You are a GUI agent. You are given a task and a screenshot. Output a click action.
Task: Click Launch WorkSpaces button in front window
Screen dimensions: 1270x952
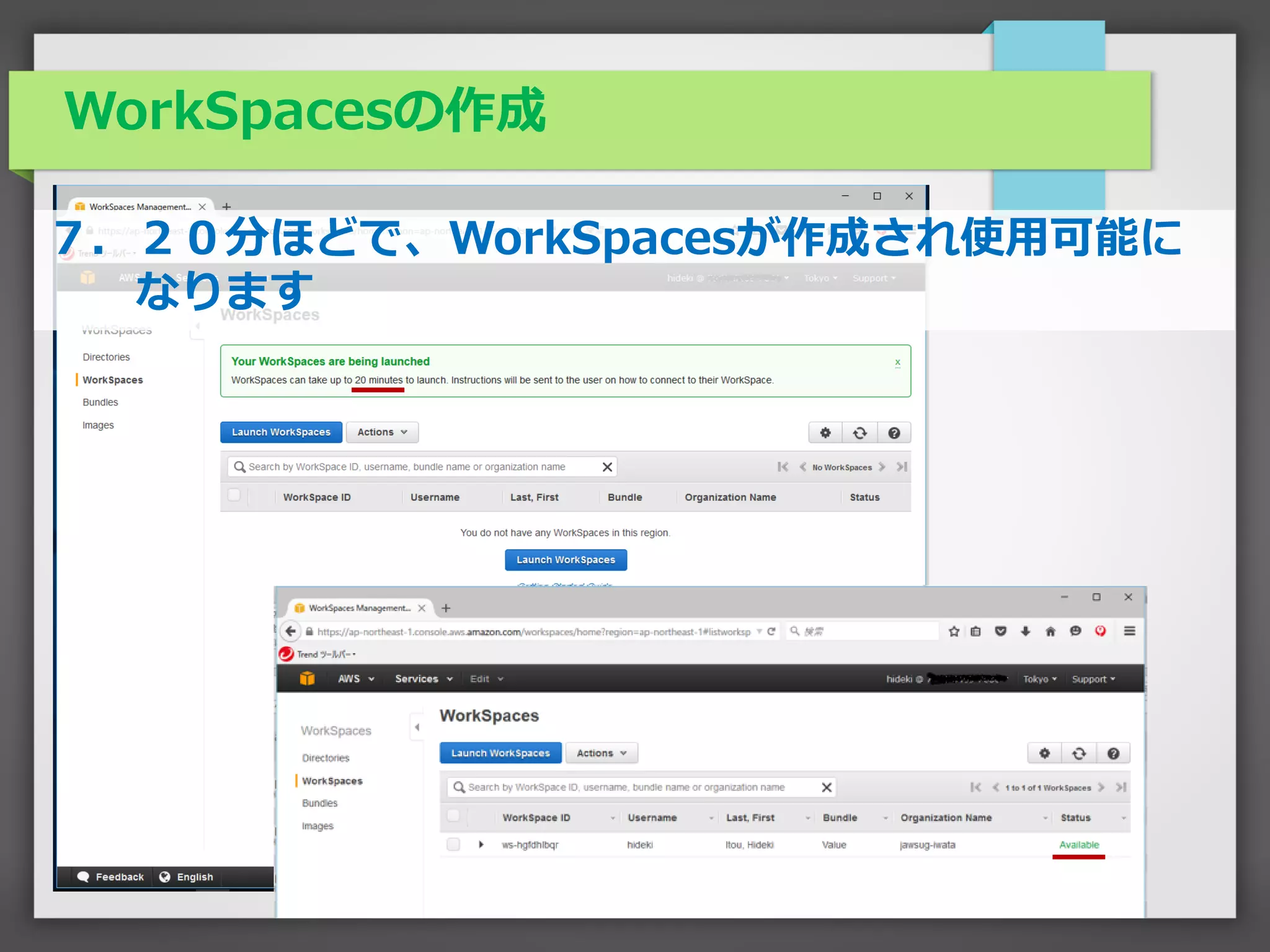coord(500,753)
